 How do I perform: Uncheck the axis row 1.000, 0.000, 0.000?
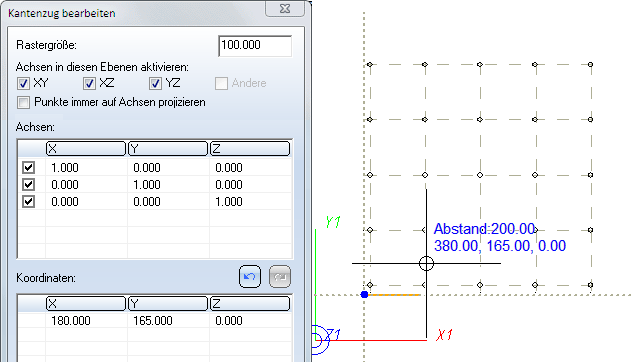[x=28, y=167]
